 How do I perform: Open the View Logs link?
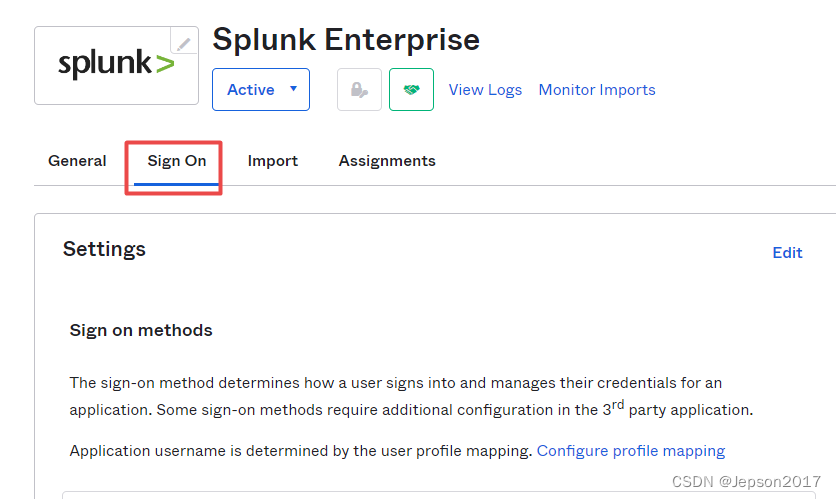[x=485, y=90]
